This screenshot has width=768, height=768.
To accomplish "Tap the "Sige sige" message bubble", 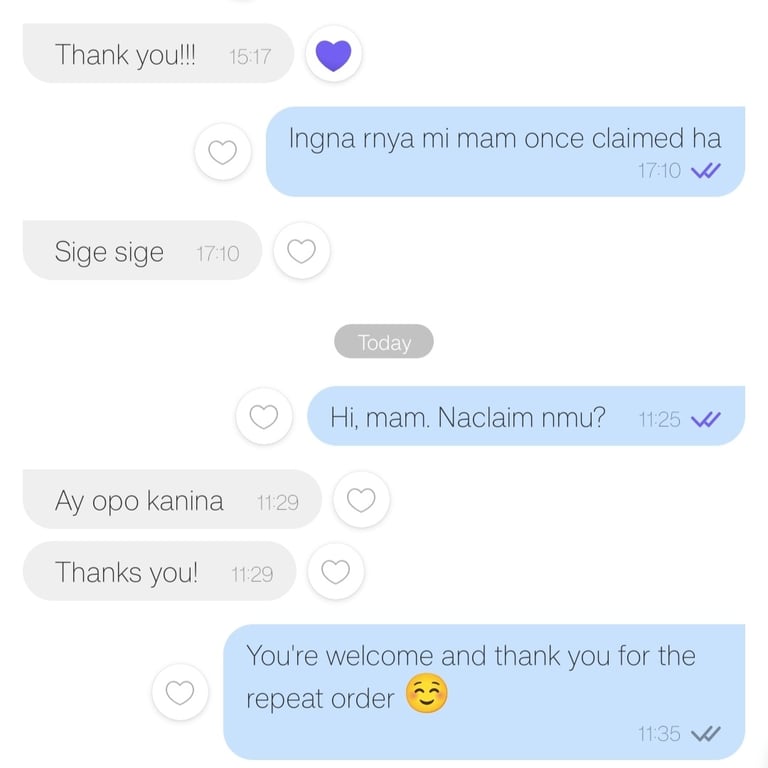I will coord(142,250).
